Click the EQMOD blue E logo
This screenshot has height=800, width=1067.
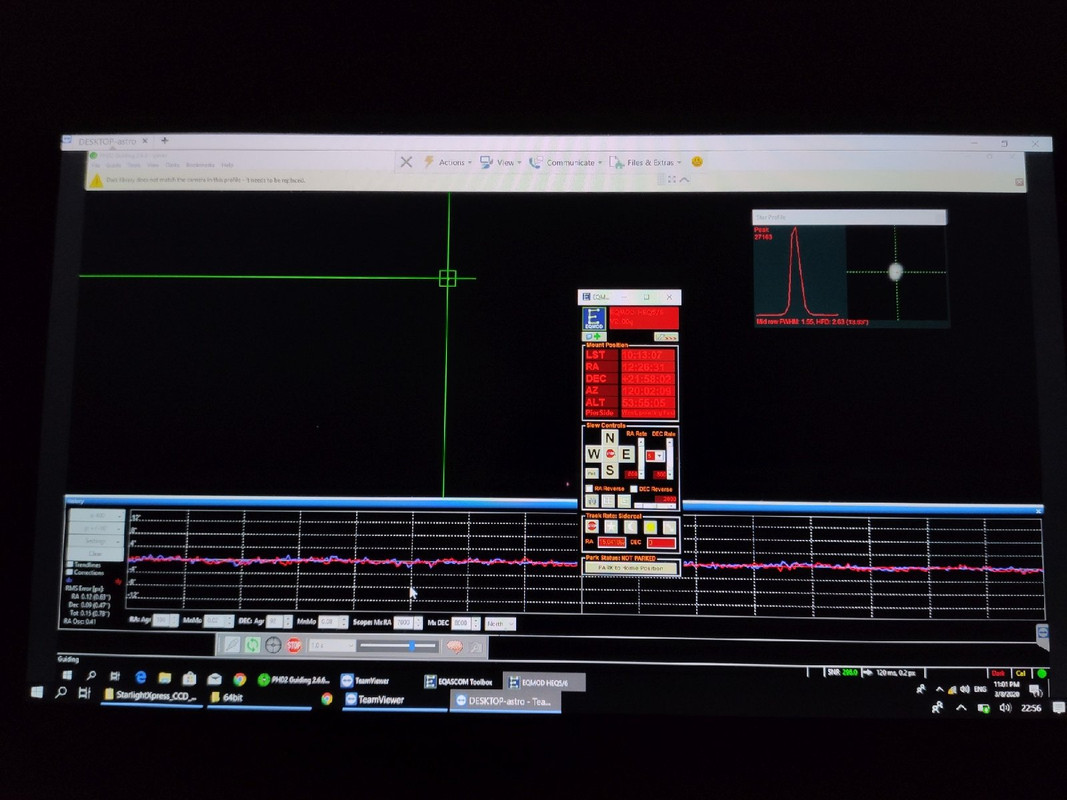pos(594,318)
